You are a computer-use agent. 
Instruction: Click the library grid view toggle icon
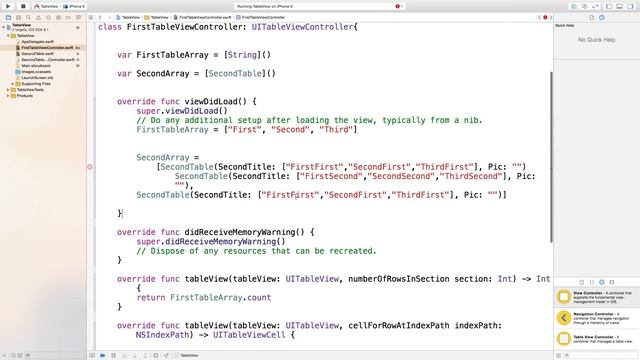tap(558, 356)
